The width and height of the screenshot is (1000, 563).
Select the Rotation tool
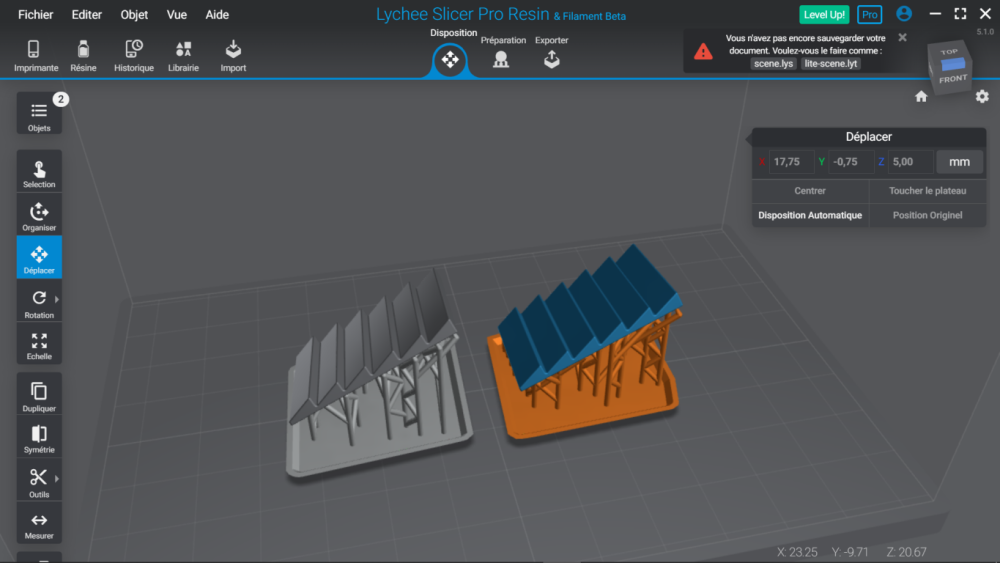[x=39, y=302]
